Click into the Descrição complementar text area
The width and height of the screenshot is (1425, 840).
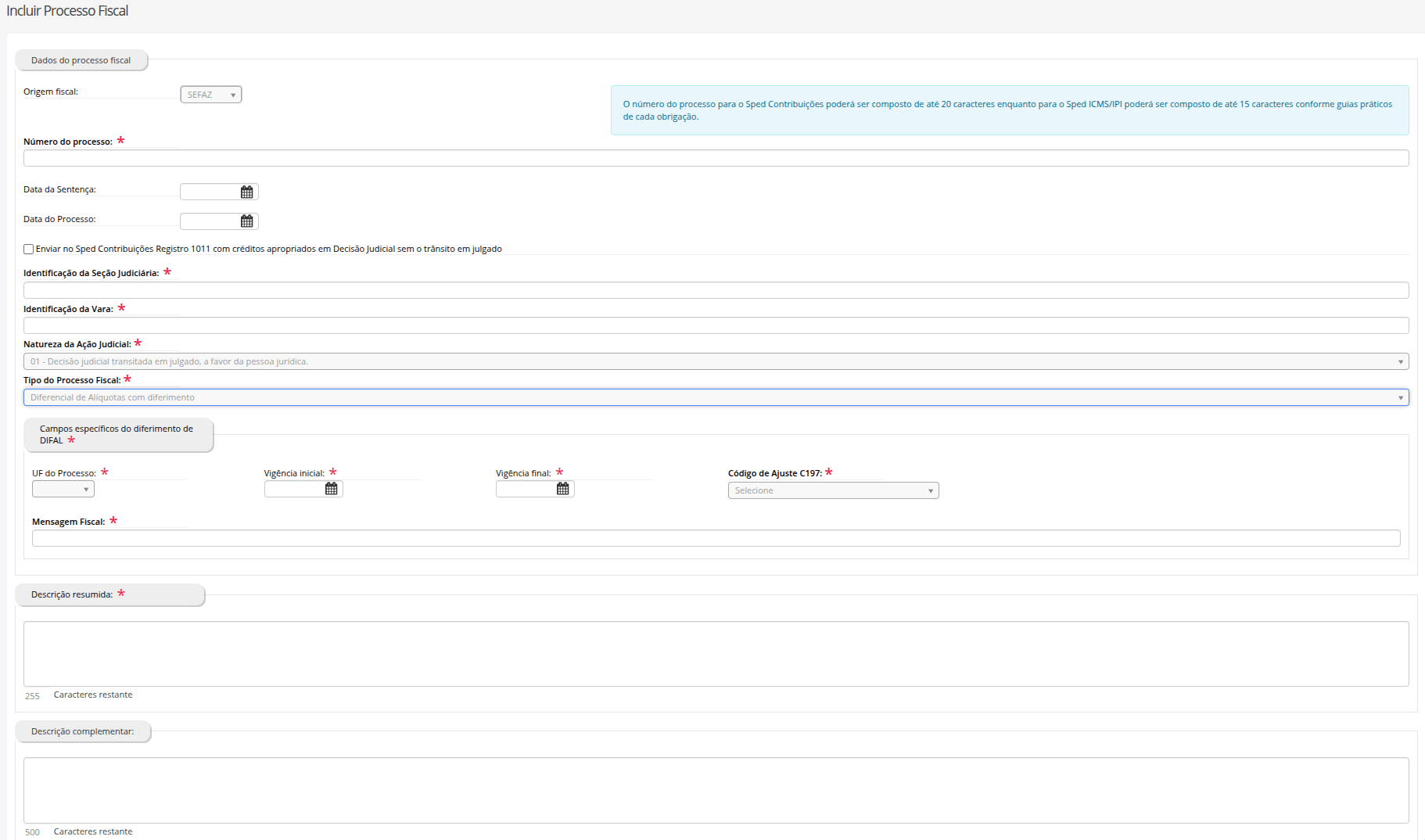click(716, 790)
